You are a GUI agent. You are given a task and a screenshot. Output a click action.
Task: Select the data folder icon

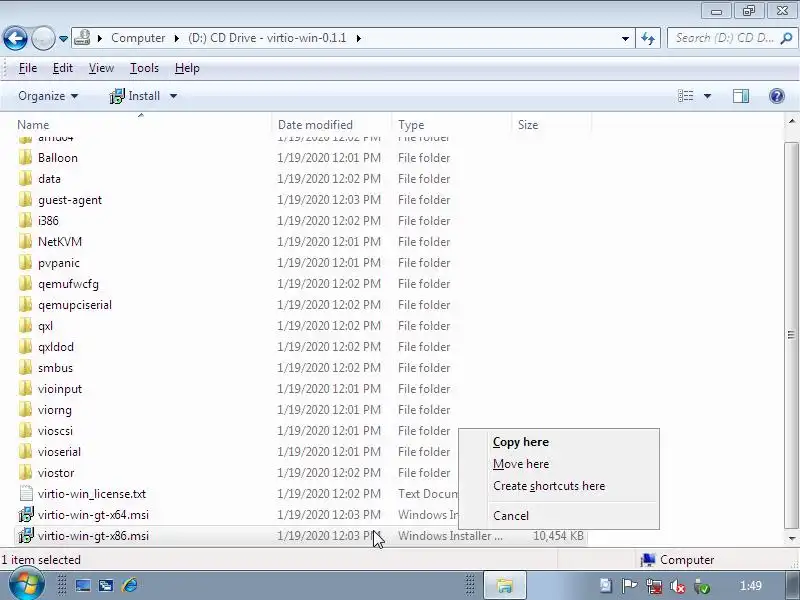[25, 179]
